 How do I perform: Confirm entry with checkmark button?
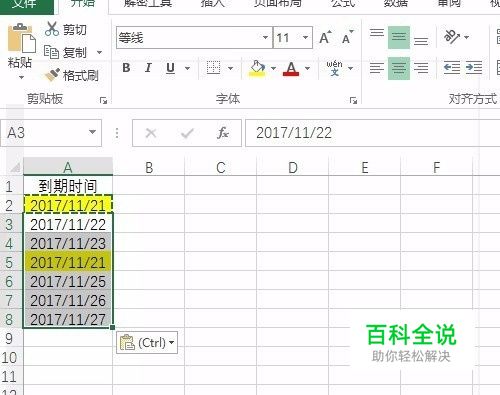click(x=187, y=133)
